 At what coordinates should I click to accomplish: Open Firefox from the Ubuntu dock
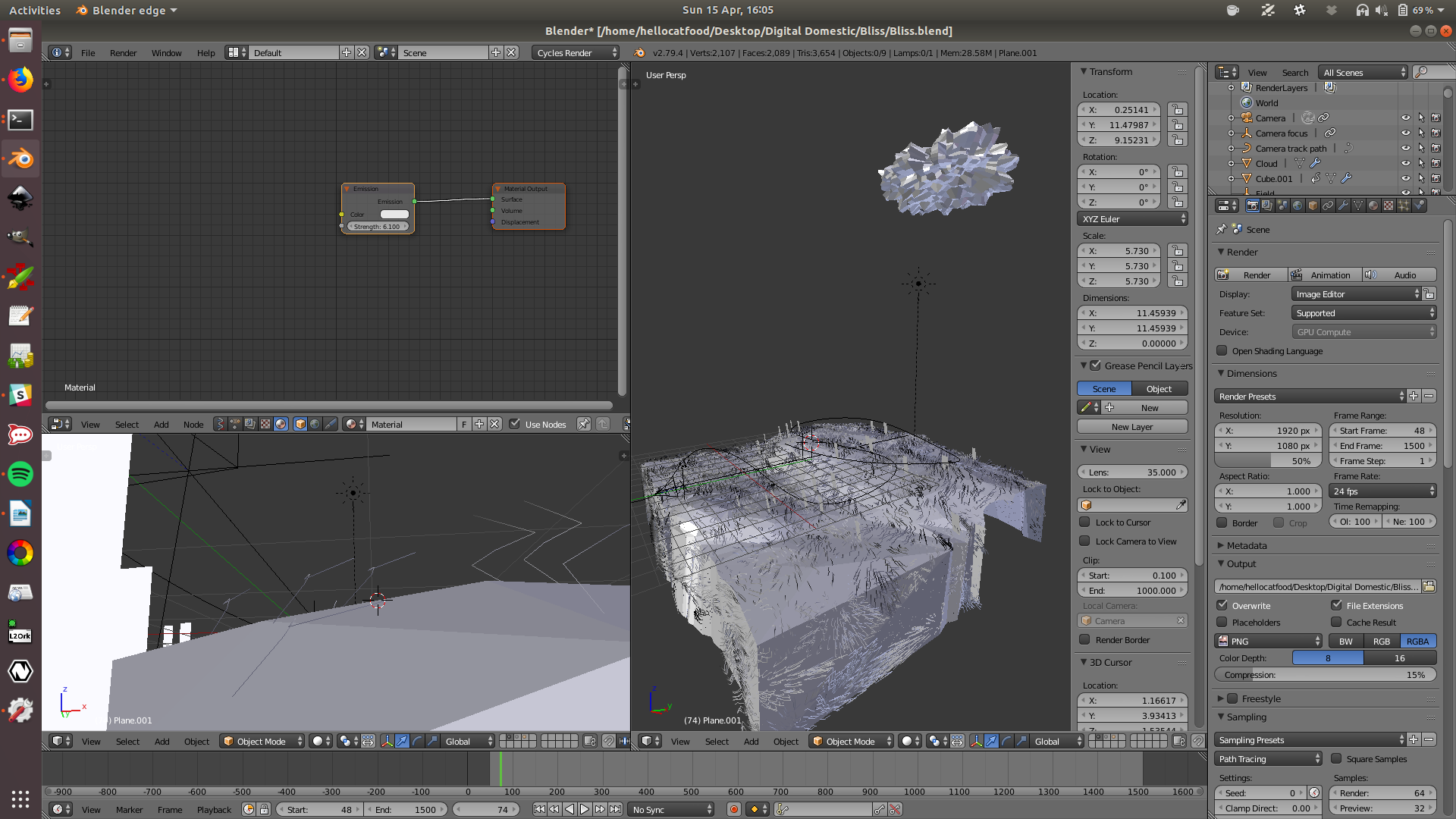click(x=20, y=79)
